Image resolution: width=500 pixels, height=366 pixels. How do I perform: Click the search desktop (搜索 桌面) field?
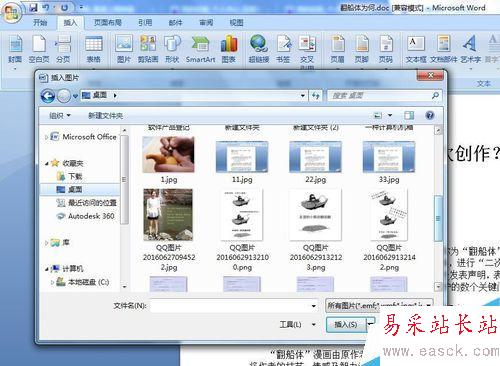point(380,96)
